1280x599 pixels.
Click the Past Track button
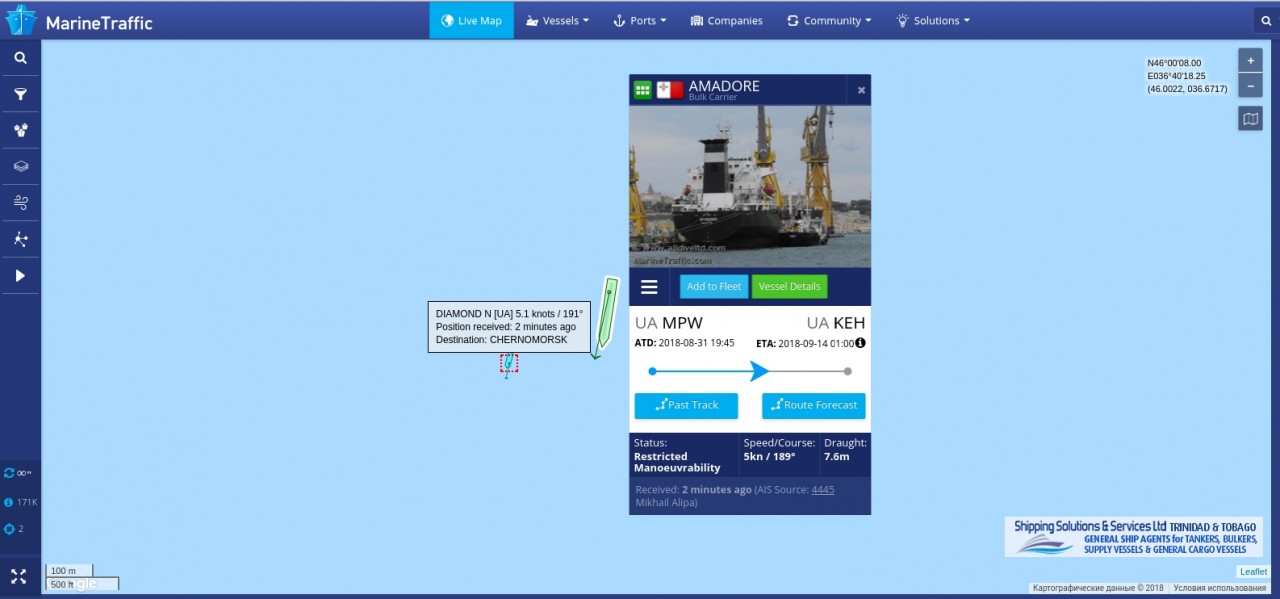pos(686,405)
